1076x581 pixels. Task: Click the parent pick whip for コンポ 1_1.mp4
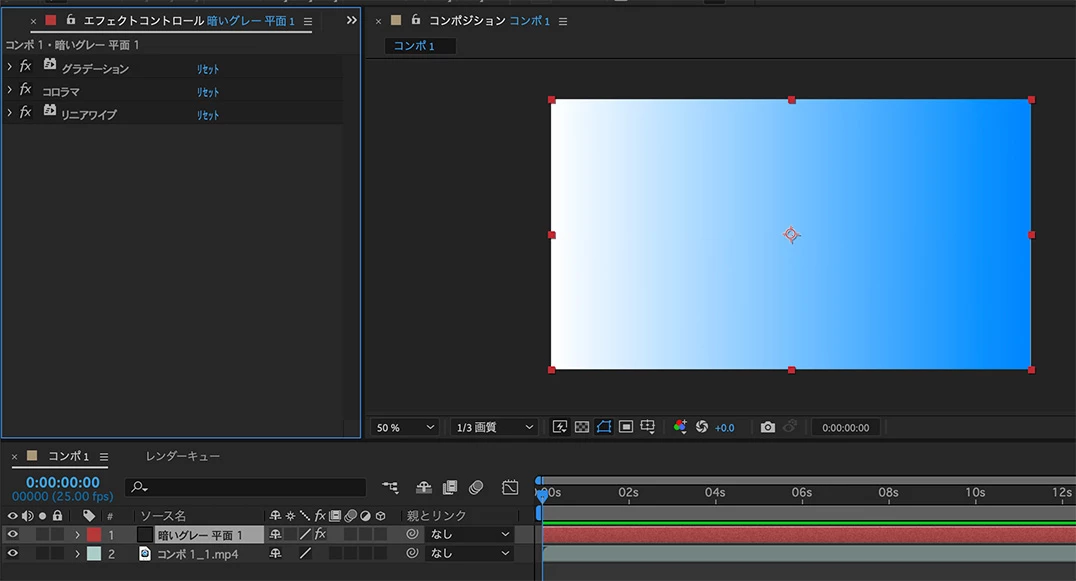tap(412, 553)
